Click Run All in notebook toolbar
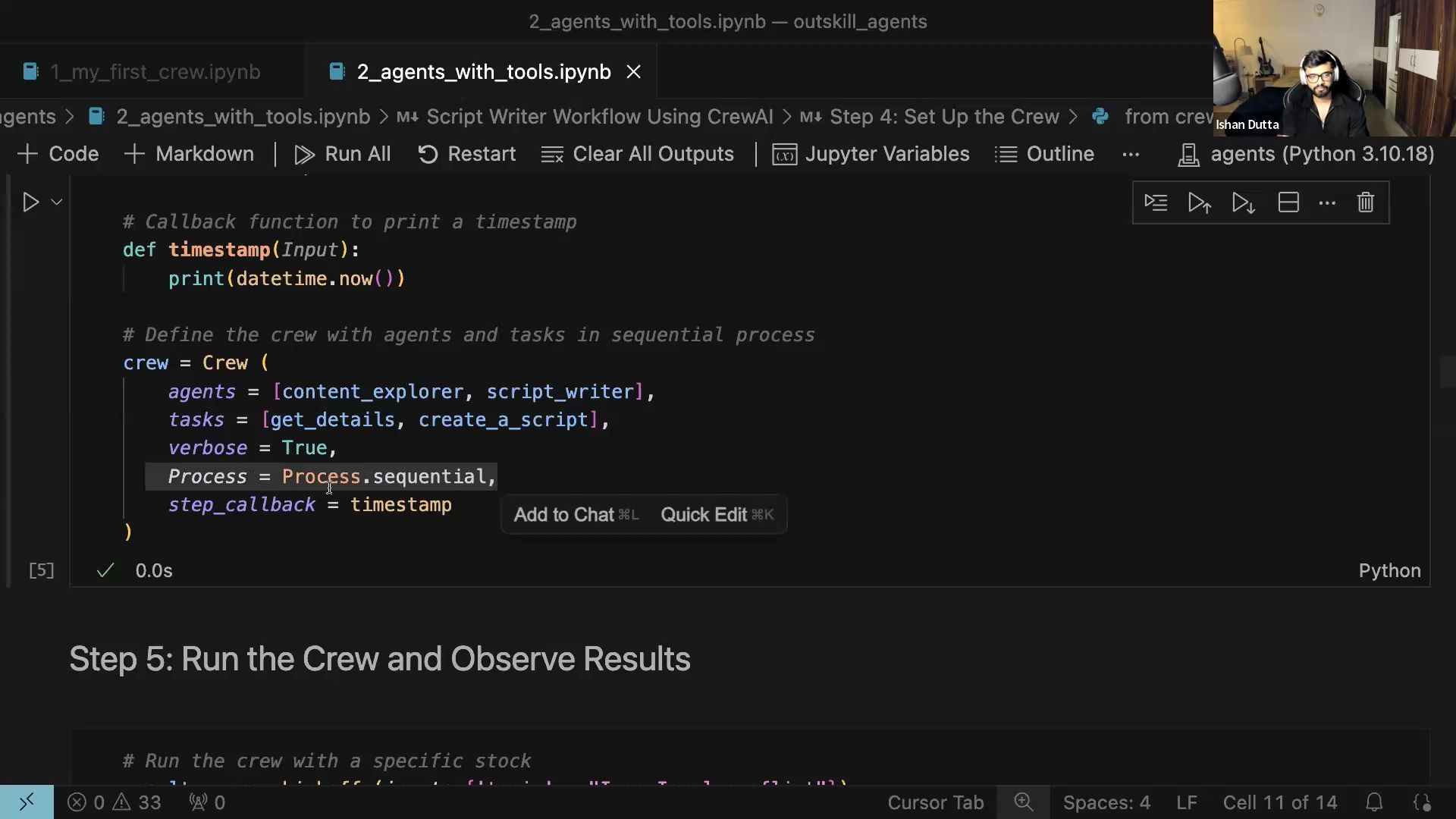The width and height of the screenshot is (1456, 819). [x=343, y=154]
